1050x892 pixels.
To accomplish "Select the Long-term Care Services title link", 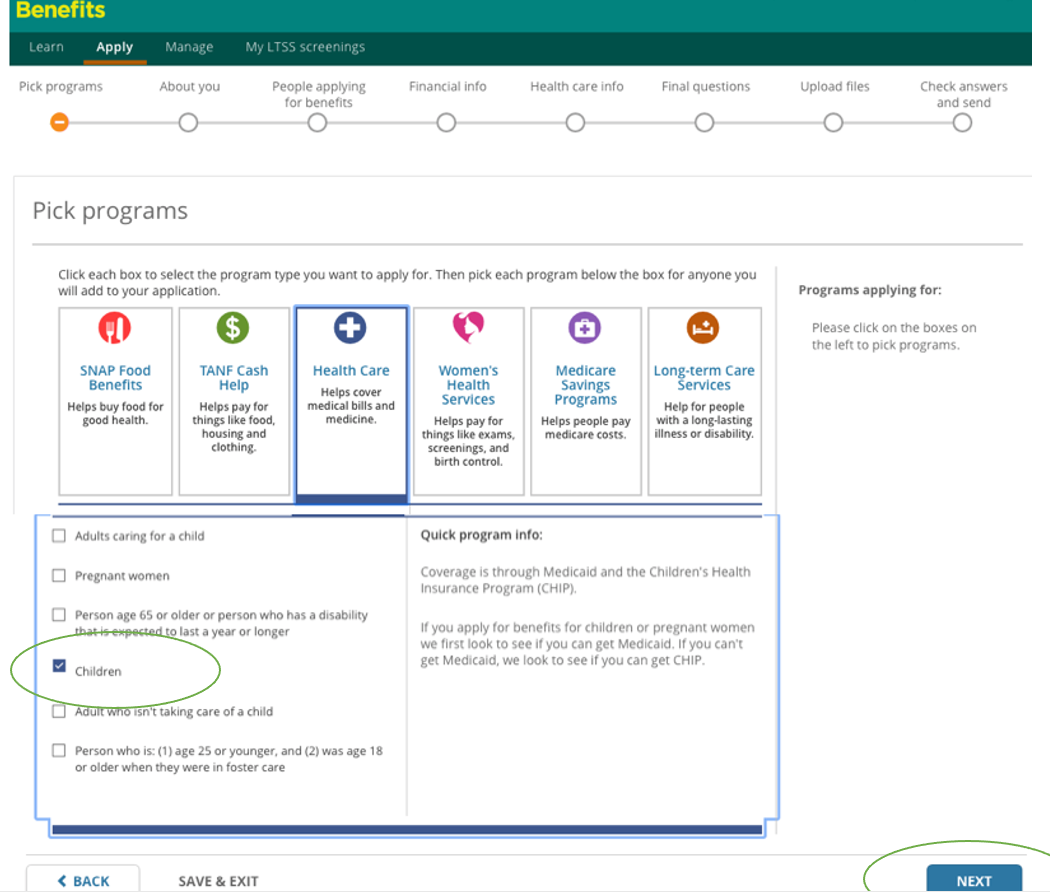I will tap(704, 378).
